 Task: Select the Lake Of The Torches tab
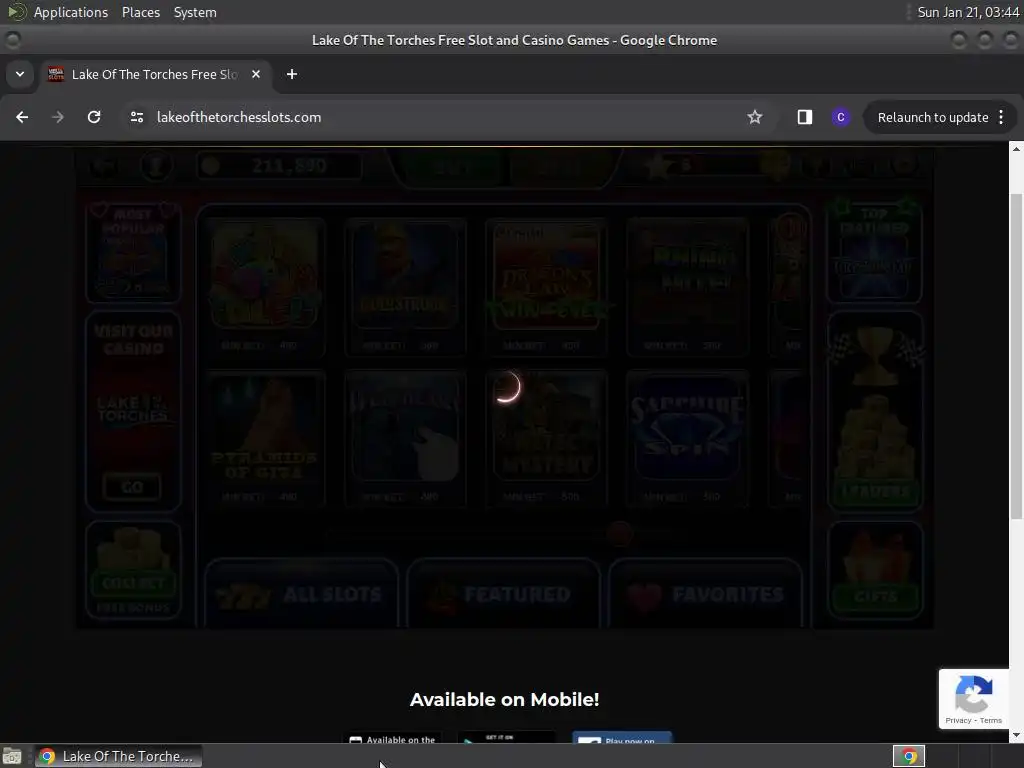155,74
